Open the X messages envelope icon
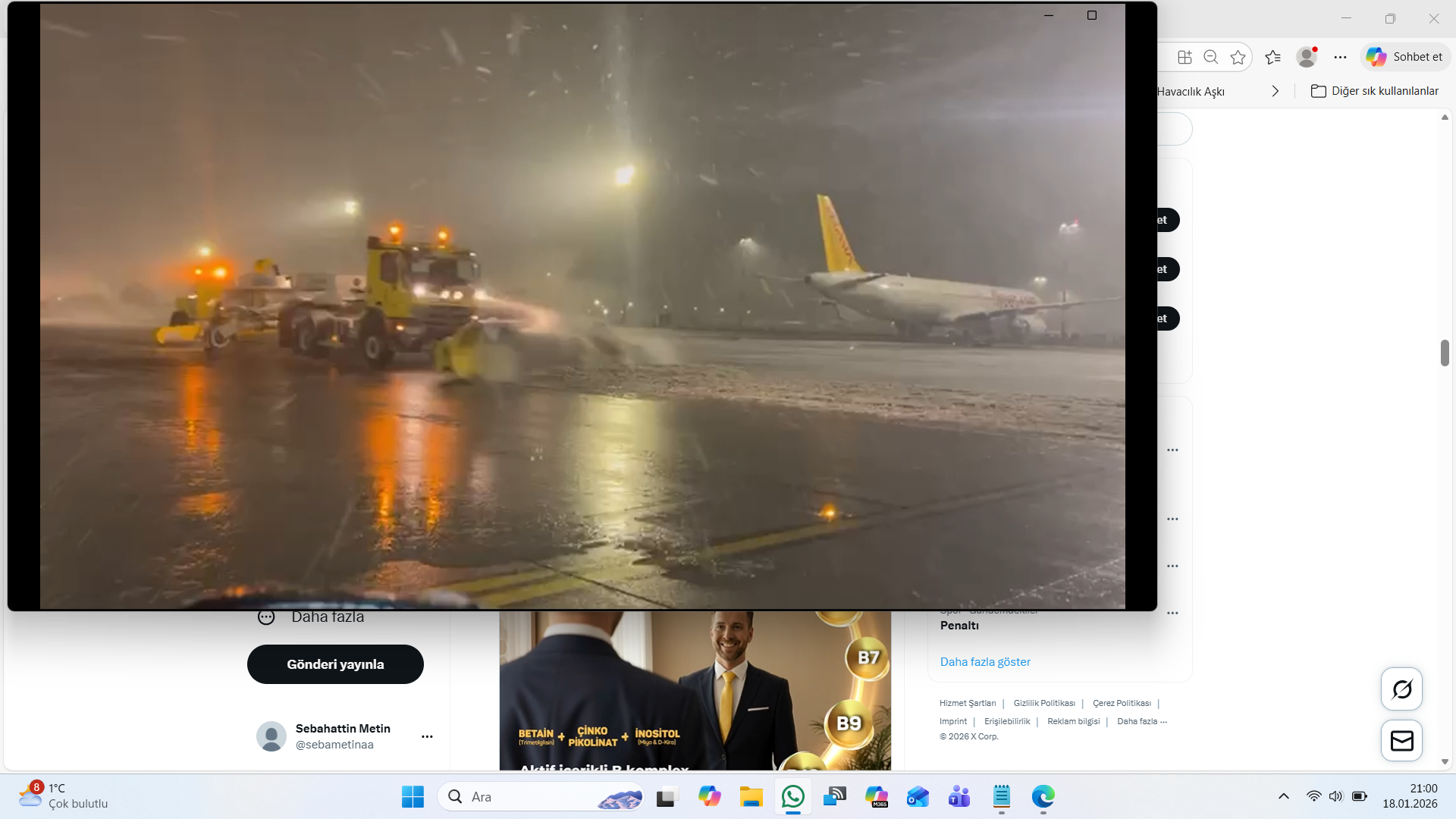Viewport: 1456px width, 819px height. click(x=1401, y=740)
